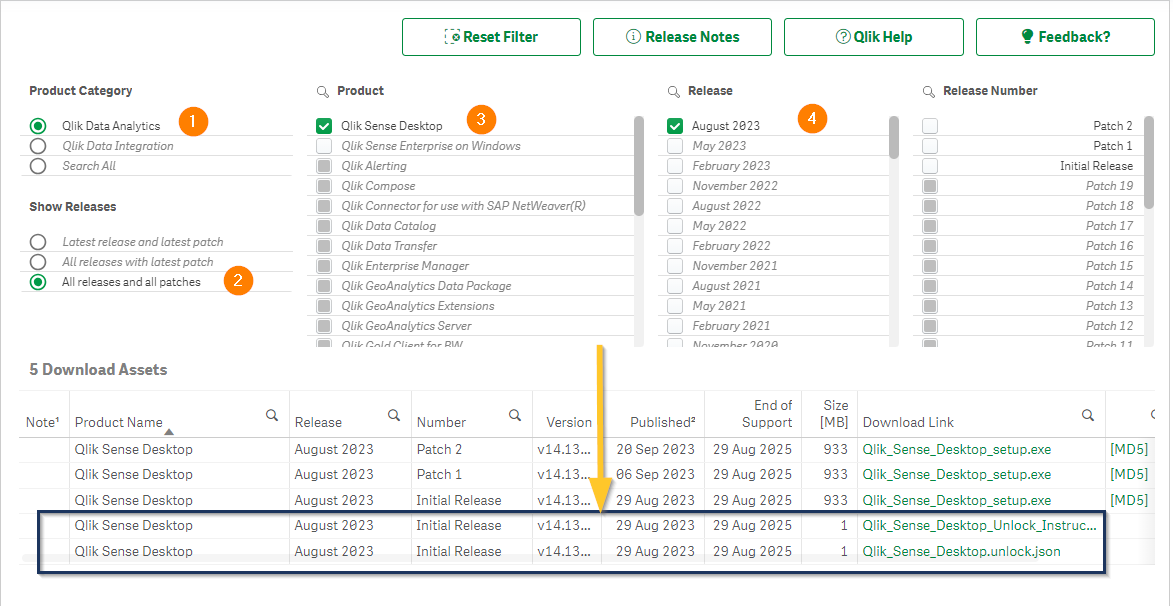
Task: Click the [MD5] link for Patch 2
Action: 1129,450
